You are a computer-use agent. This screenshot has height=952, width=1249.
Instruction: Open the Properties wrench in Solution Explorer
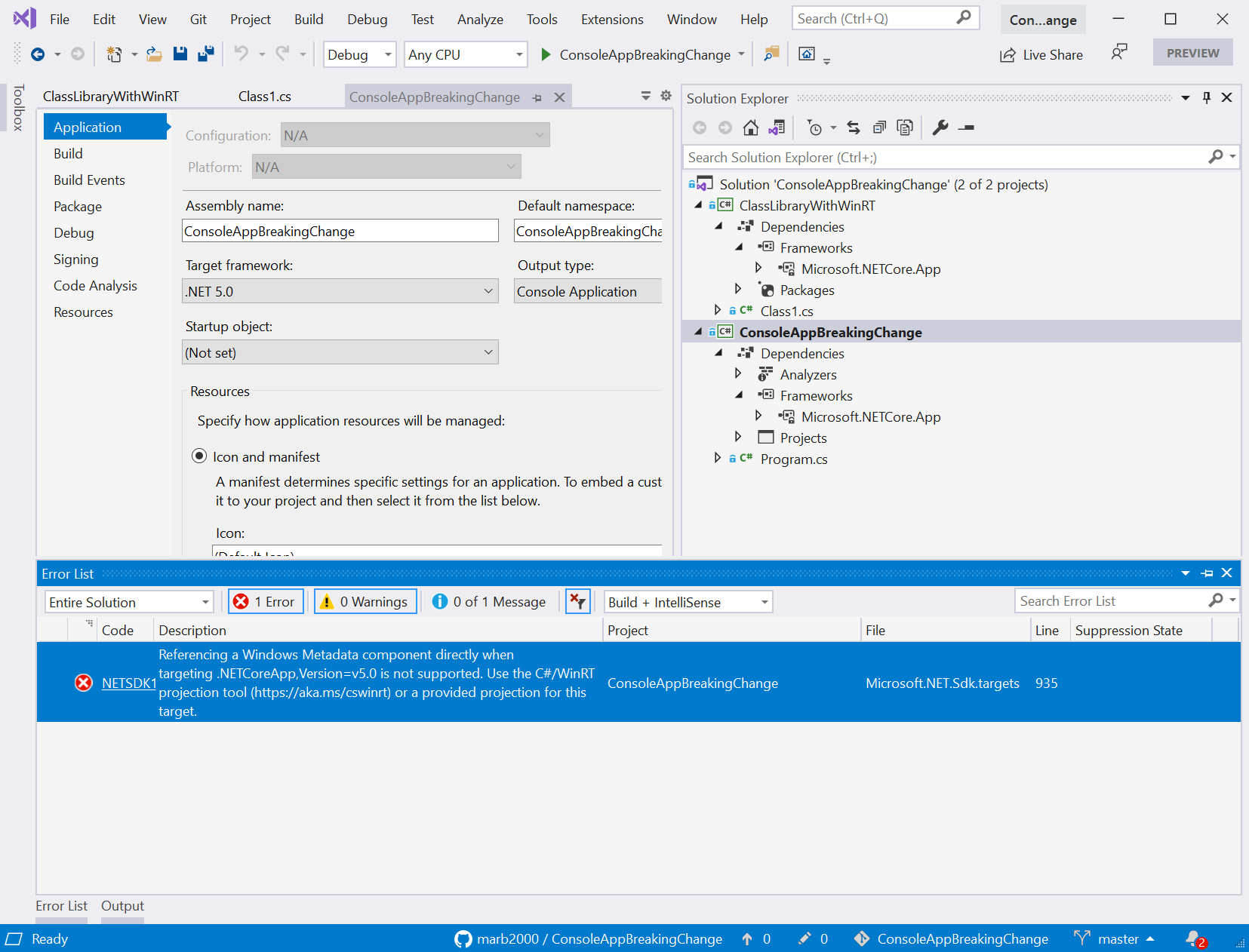pyautogui.click(x=940, y=127)
